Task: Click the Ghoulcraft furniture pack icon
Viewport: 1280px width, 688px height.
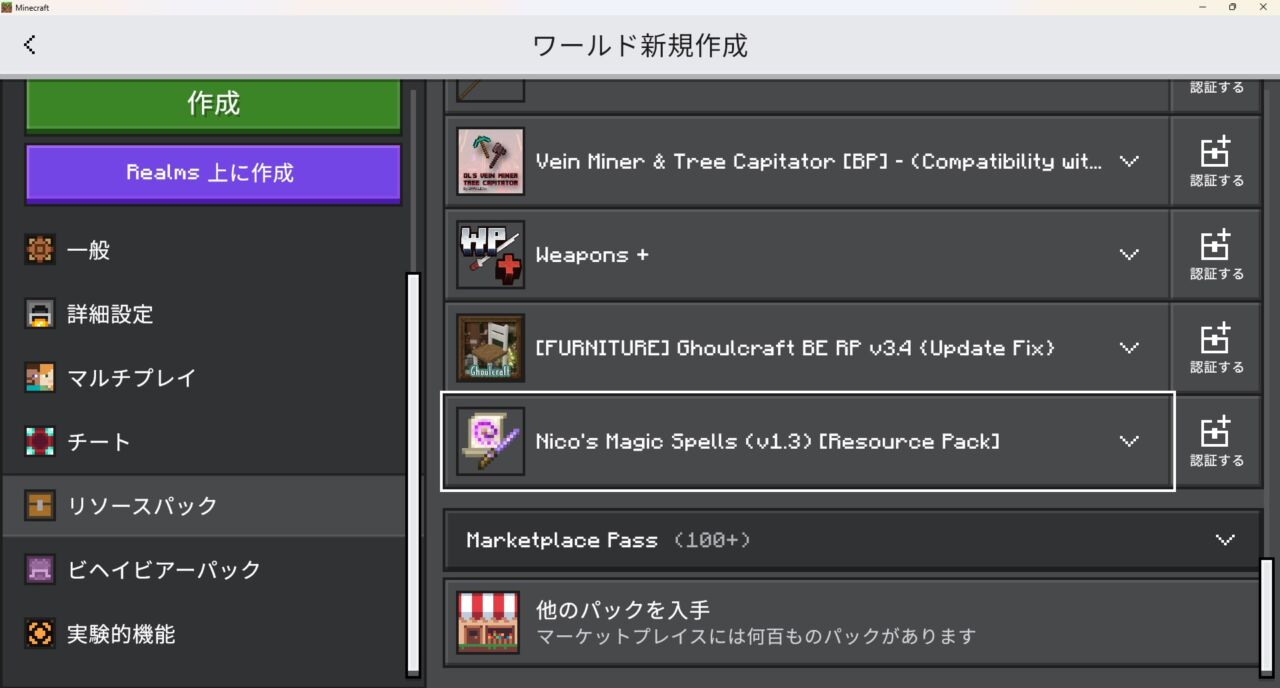Action: click(490, 348)
